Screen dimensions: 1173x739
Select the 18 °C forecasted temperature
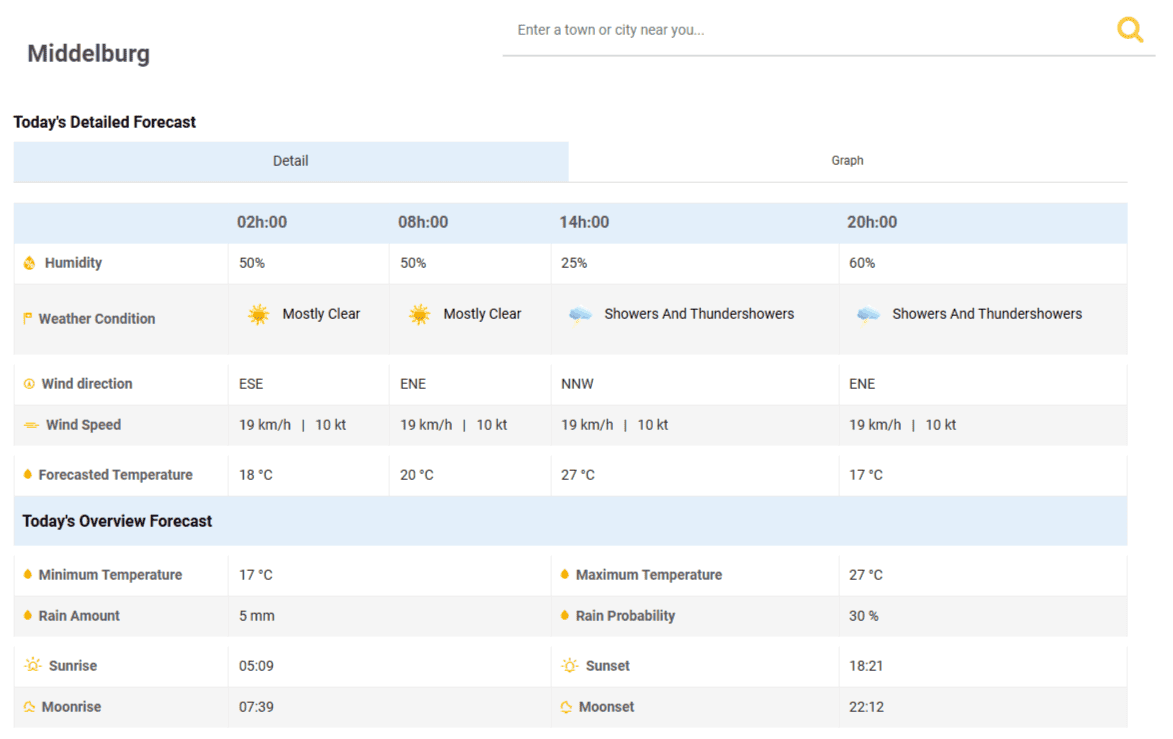256,474
